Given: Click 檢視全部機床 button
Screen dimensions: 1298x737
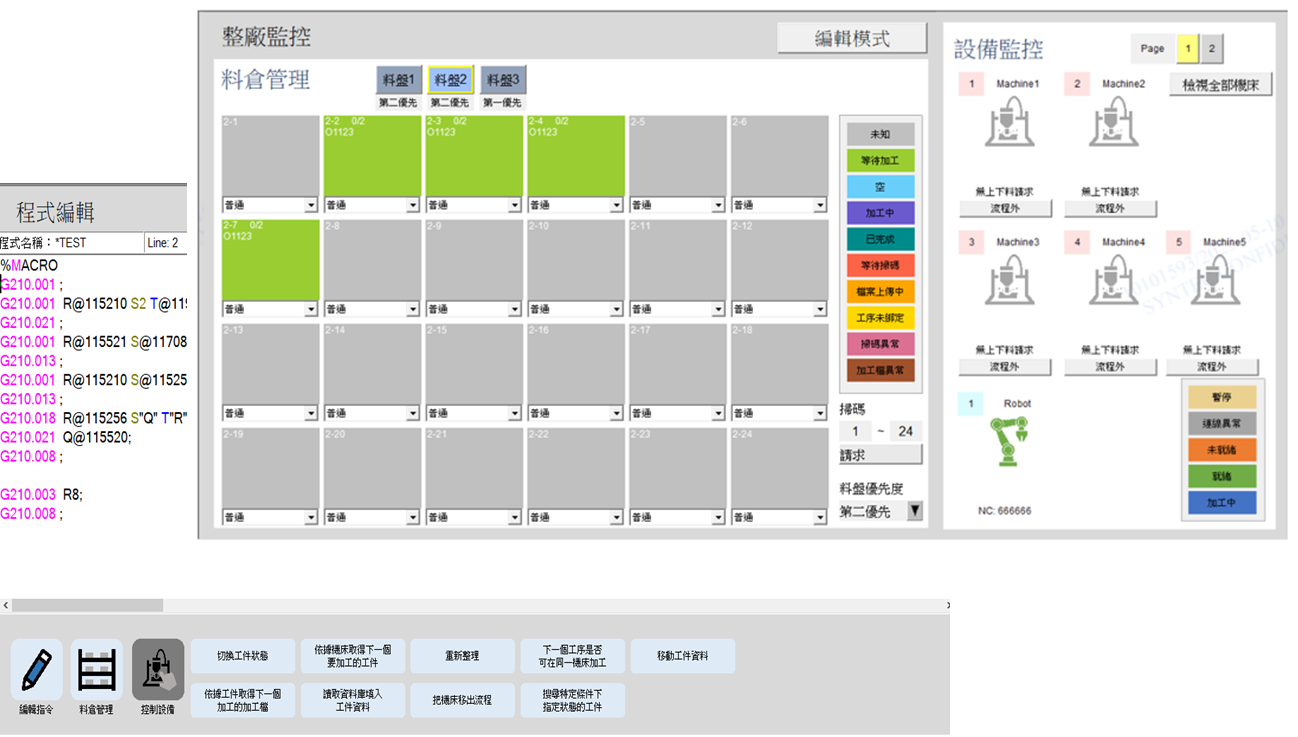Looking at the screenshot, I should pyautogui.click(x=1220, y=85).
